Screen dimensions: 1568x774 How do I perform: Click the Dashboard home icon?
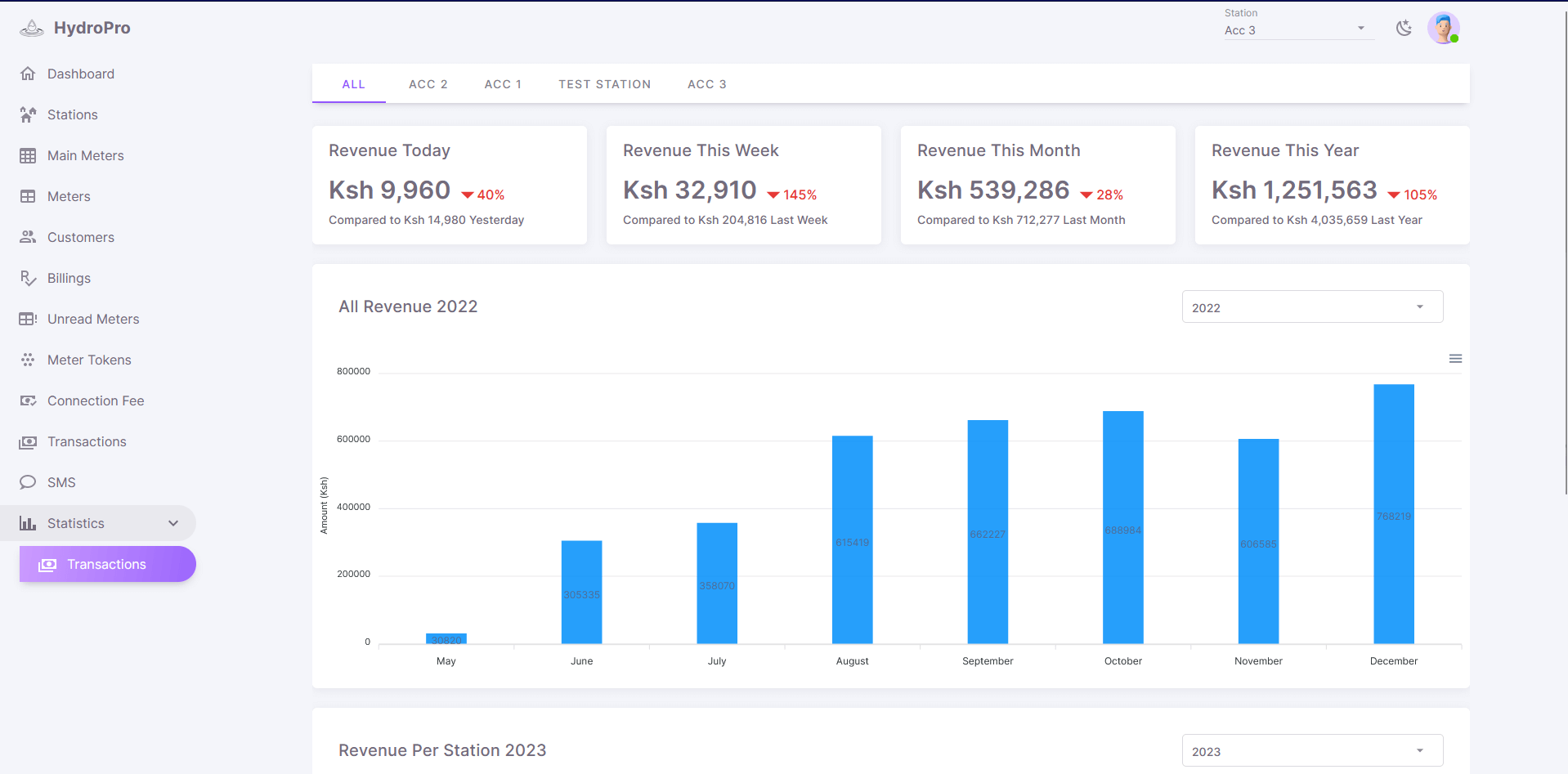[x=28, y=74]
